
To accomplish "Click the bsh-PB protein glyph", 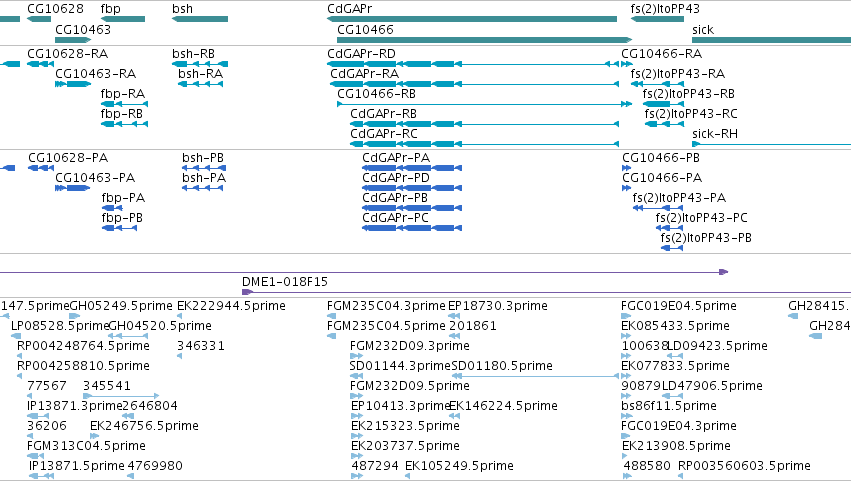I will [204, 168].
